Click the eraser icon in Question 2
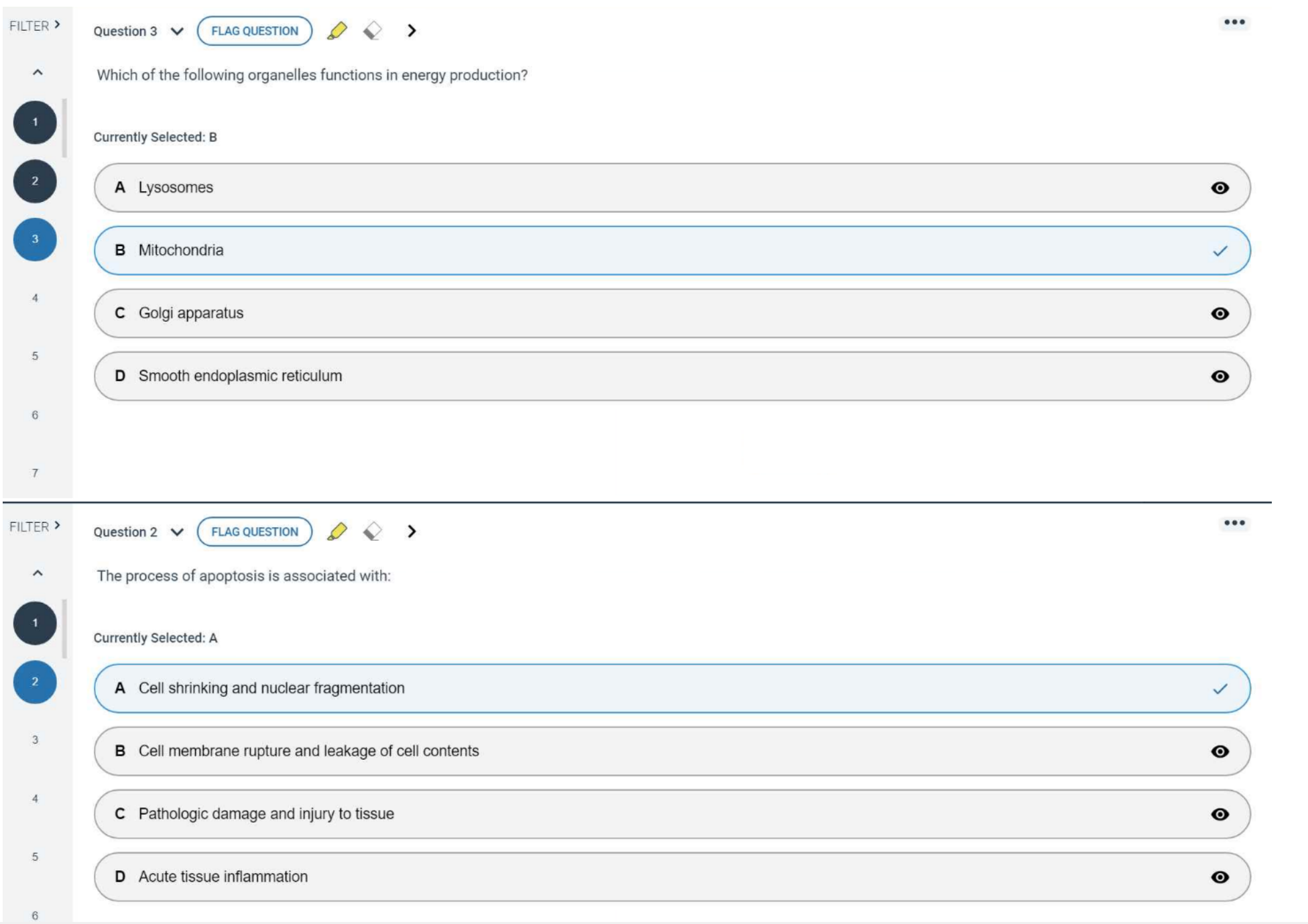Image resolution: width=1308 pixels, height=924 pixels. pyautogui.click(x=373, y=532)
